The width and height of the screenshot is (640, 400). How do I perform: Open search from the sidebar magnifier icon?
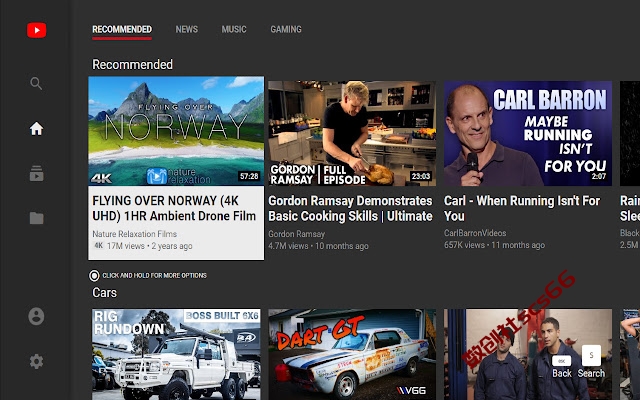pos(36,83)
